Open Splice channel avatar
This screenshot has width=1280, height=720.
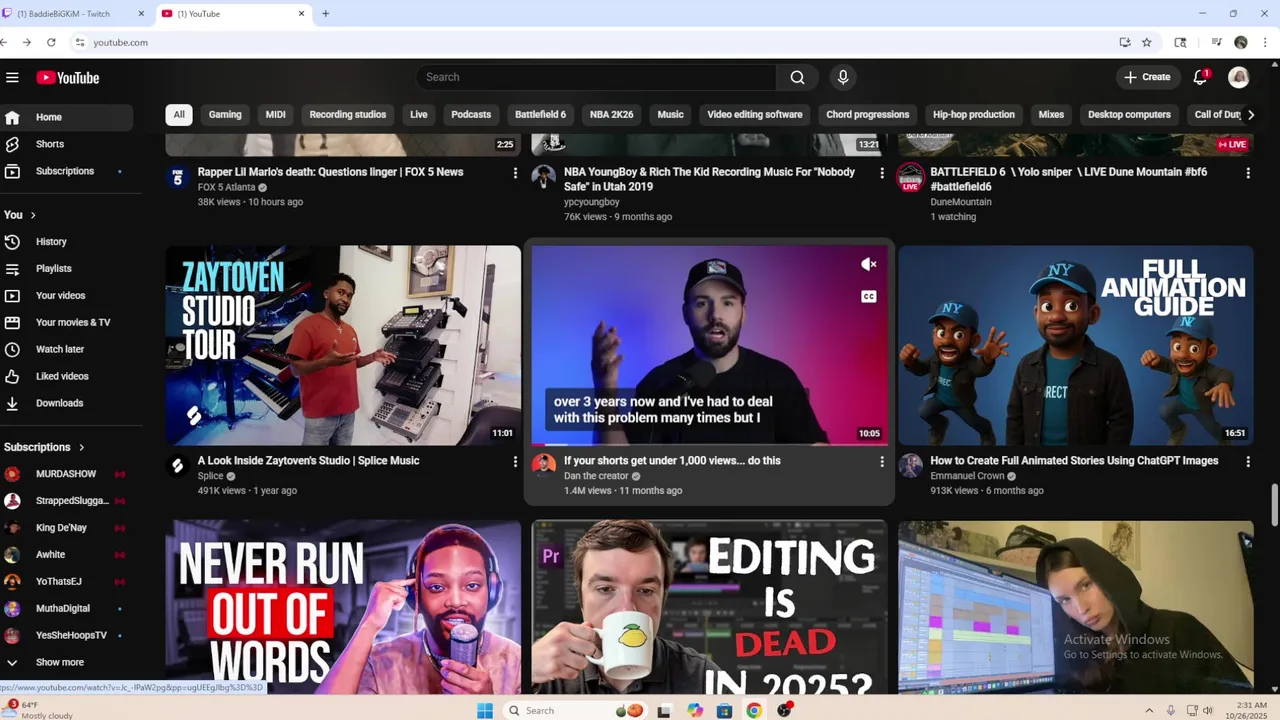click(177, 466)
